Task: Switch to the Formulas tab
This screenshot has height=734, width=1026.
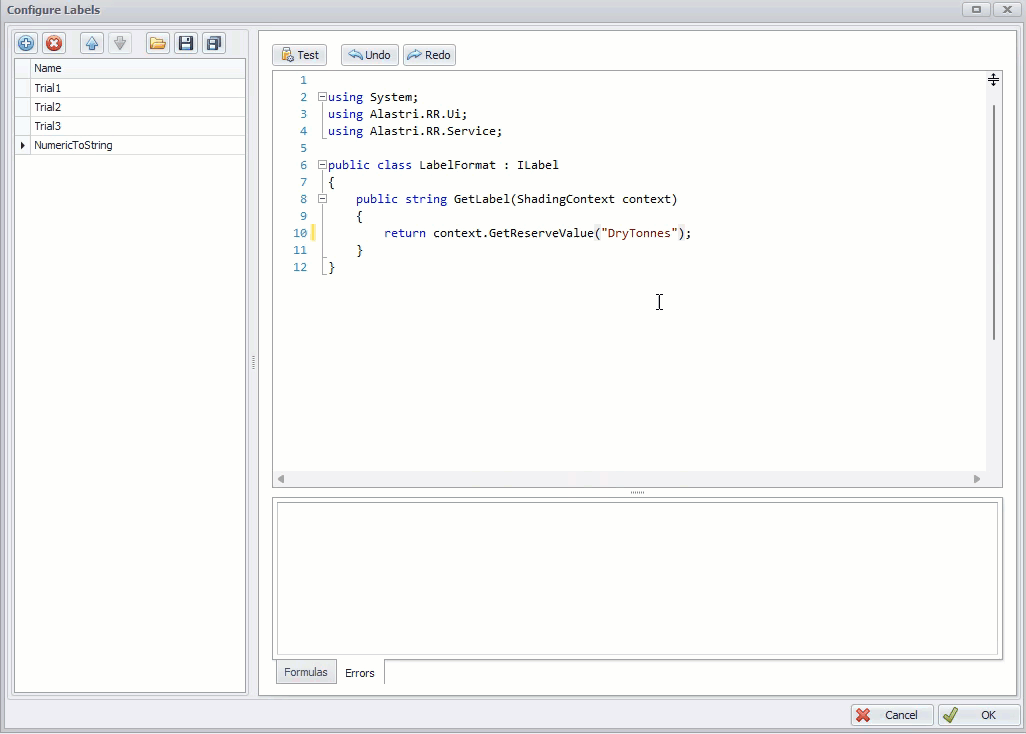Action: coord(305,672)
